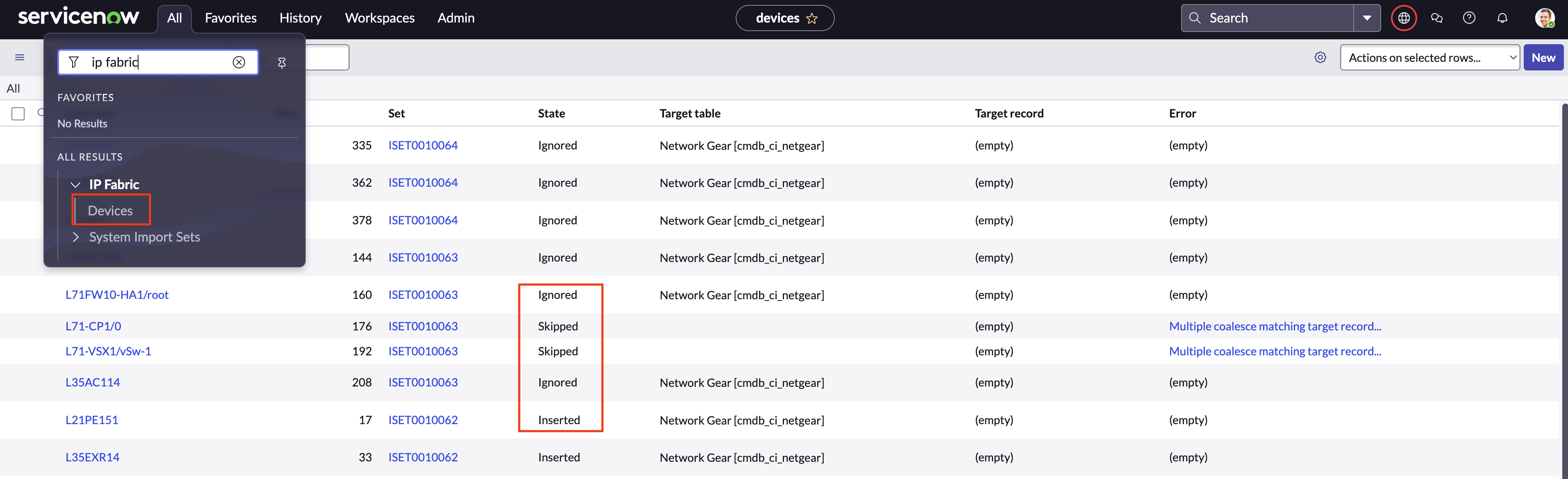This screenshot has height=479, width=1568.
Task: Open the hamburger list menu icon
Action: (x=20, y=58)
